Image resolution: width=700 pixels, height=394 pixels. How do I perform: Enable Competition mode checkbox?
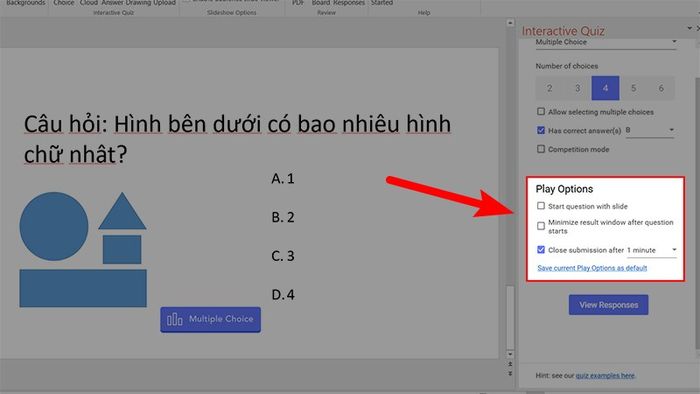pyautogui.click(x=541, y=149)
